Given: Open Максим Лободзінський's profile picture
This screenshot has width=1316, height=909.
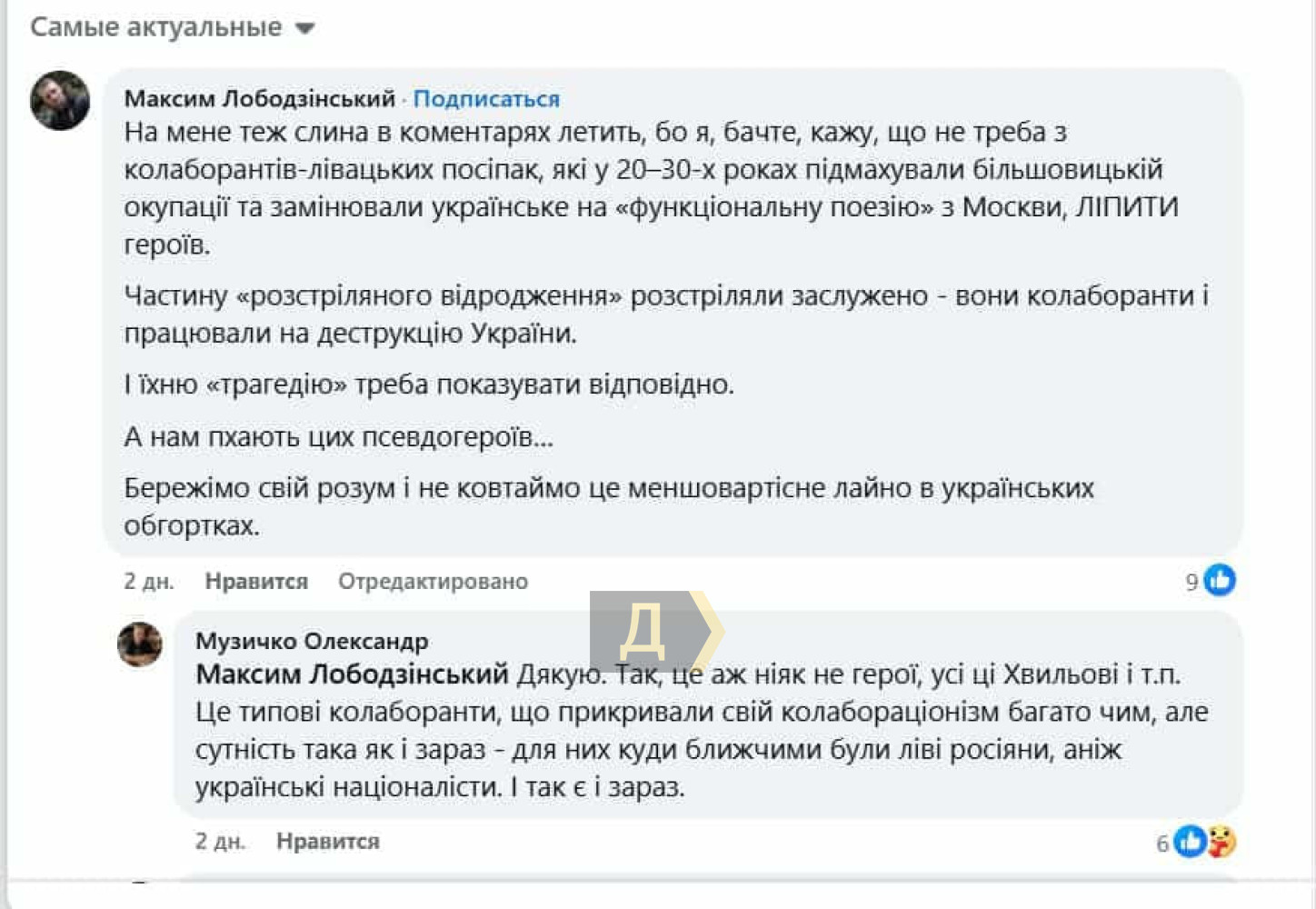Looking at the screenshot, I should (x=60, y=100).
